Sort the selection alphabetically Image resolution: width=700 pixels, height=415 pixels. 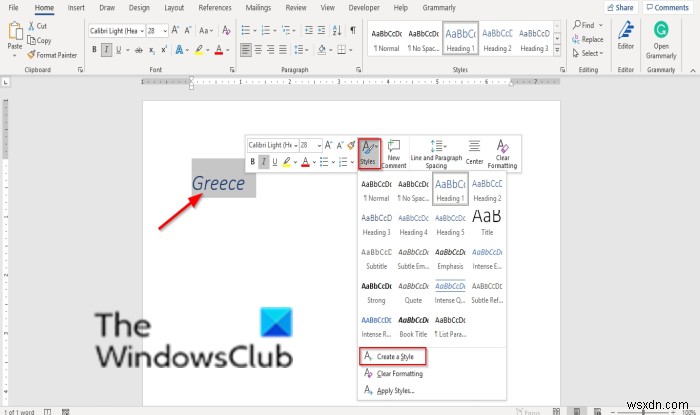337,30
